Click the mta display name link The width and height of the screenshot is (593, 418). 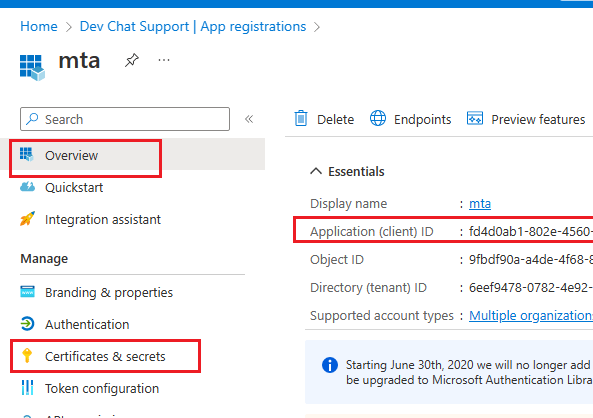point(480,204)
